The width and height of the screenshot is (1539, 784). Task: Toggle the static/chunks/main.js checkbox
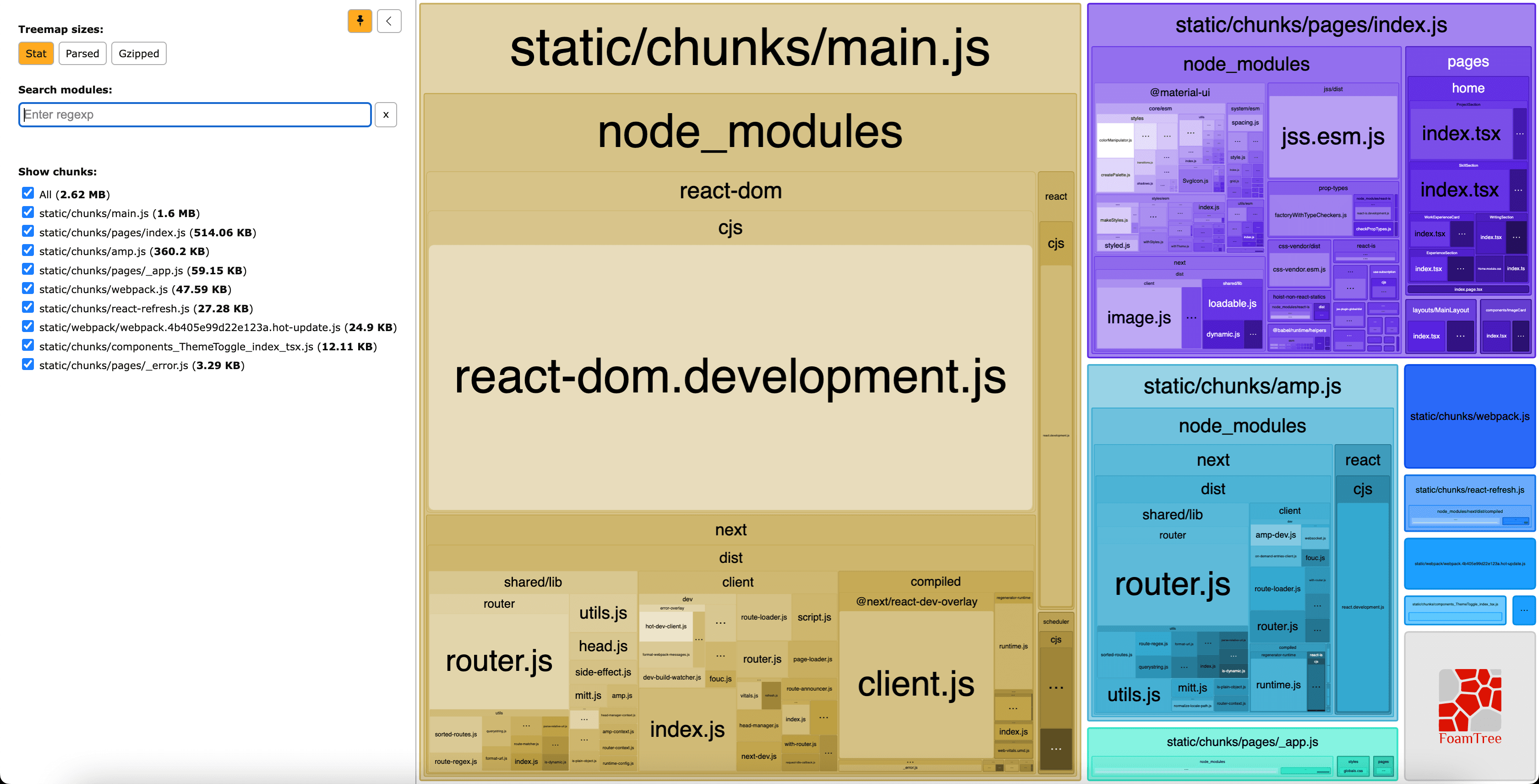click(x=28, y=212)
